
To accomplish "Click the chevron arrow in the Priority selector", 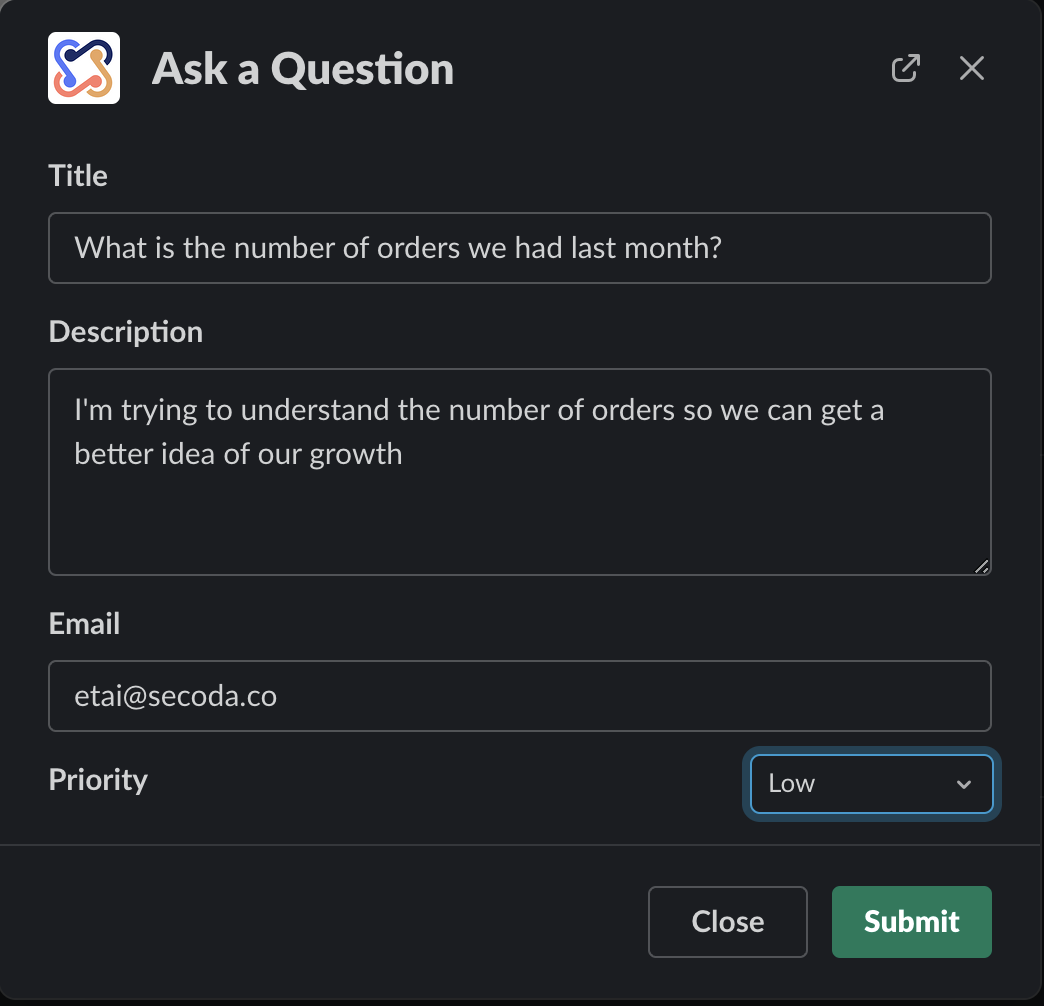I will [x=964, y=784].
